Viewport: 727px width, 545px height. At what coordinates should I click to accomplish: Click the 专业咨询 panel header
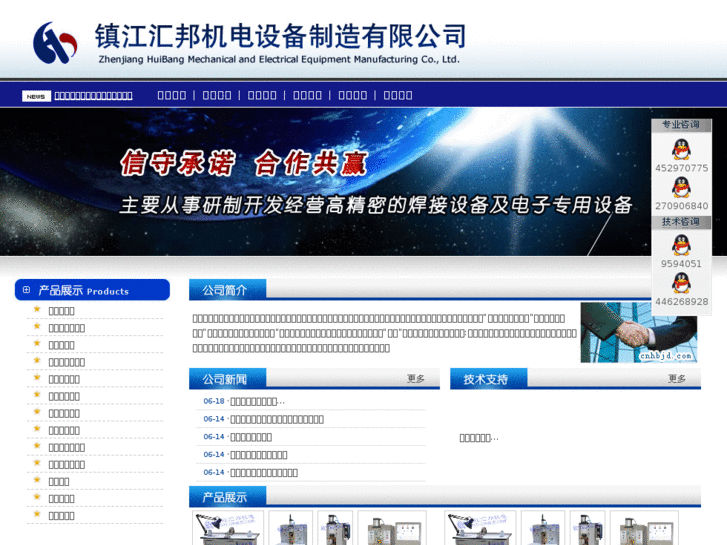click(x=681, y=125)
